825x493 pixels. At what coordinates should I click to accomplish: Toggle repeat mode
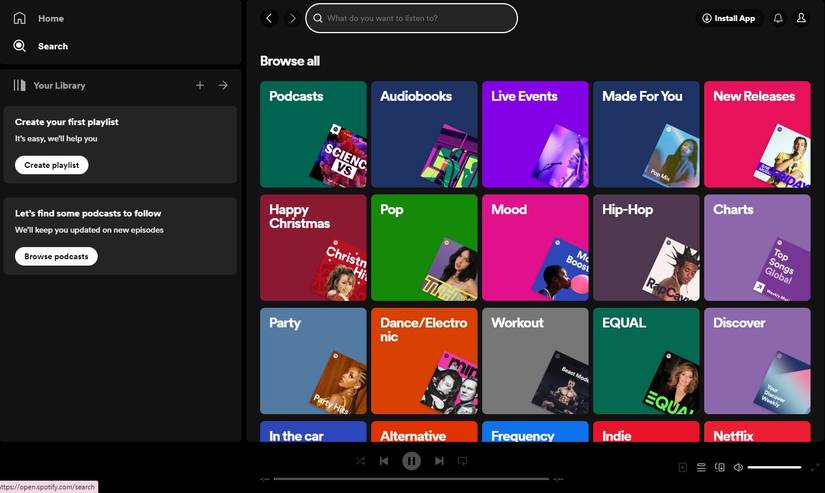coord(462,461)
